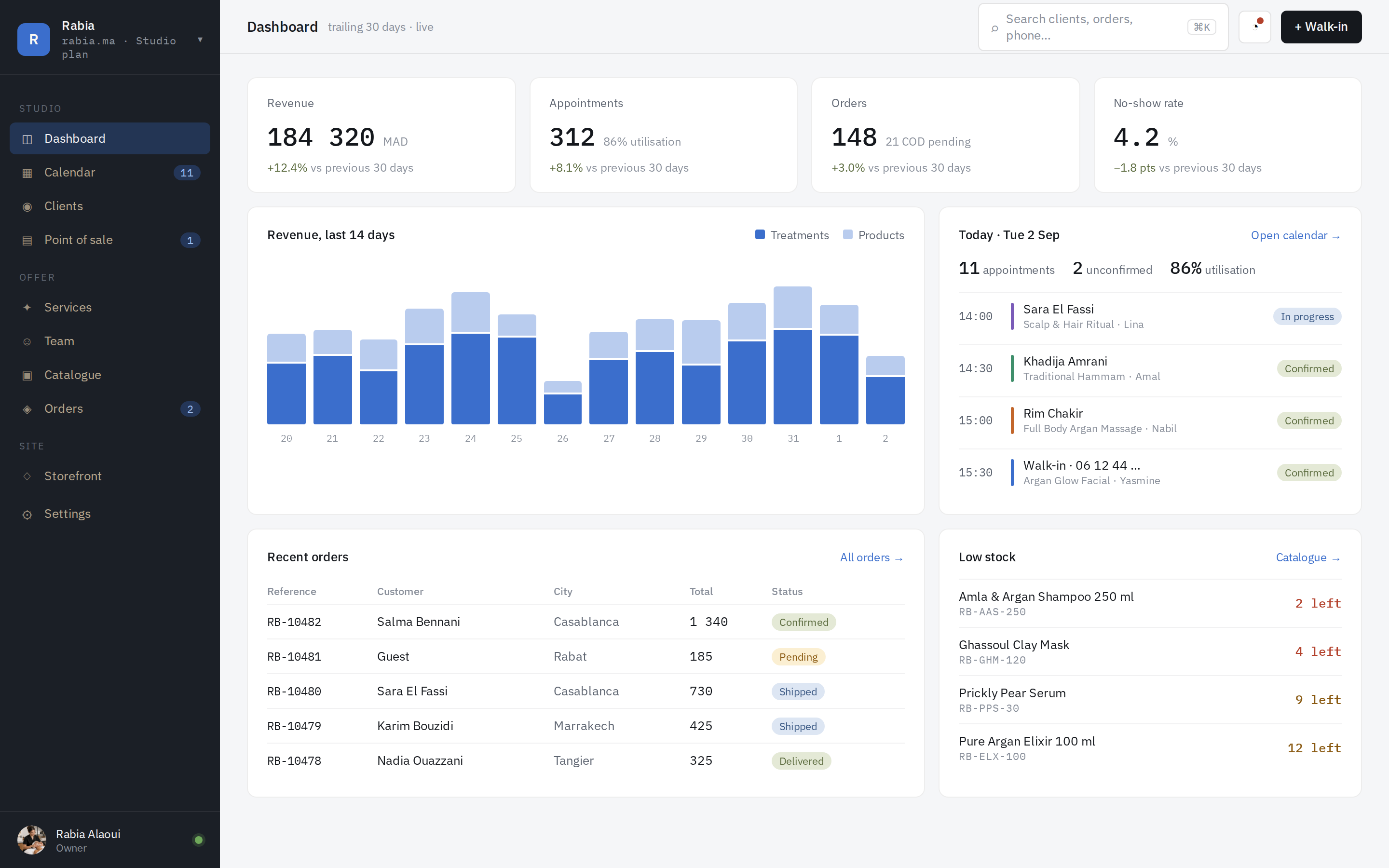Screen dimensions: 1389x868
Task: Click the Treatments legend color swatch
Action: pos(760,235)
